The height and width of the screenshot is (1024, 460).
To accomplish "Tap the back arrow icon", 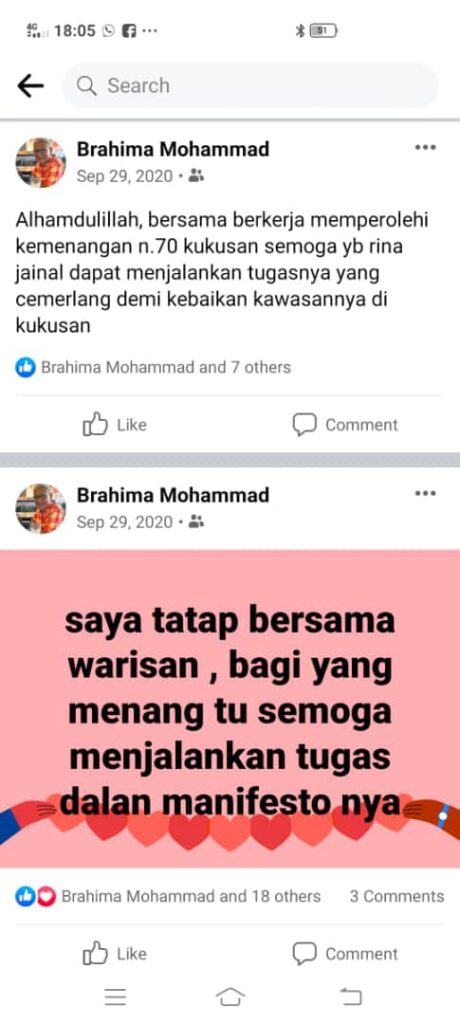I will 30,86.
